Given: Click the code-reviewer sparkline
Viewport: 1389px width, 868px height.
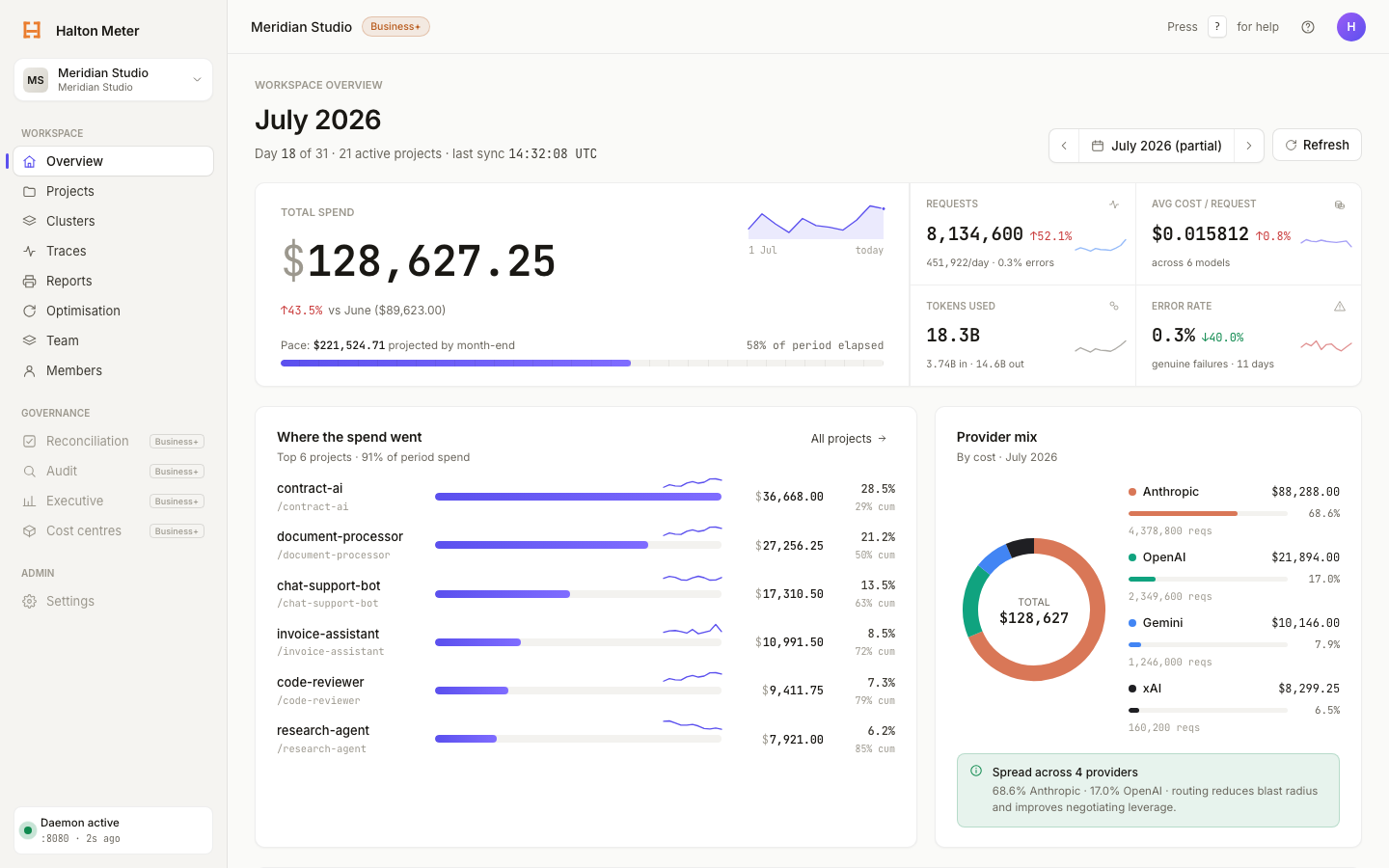Looking at the screenshot, I should (x=693, y=677).
